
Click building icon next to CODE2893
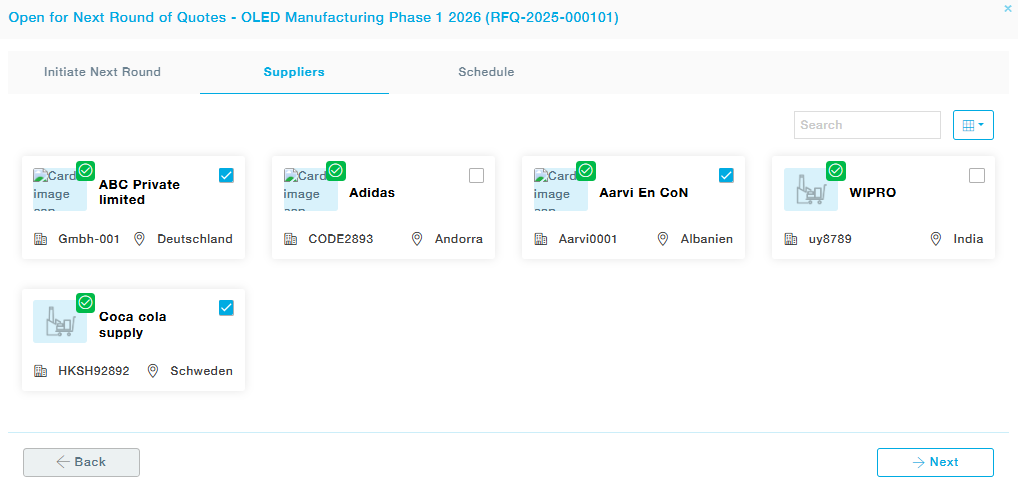coord(291,239)
